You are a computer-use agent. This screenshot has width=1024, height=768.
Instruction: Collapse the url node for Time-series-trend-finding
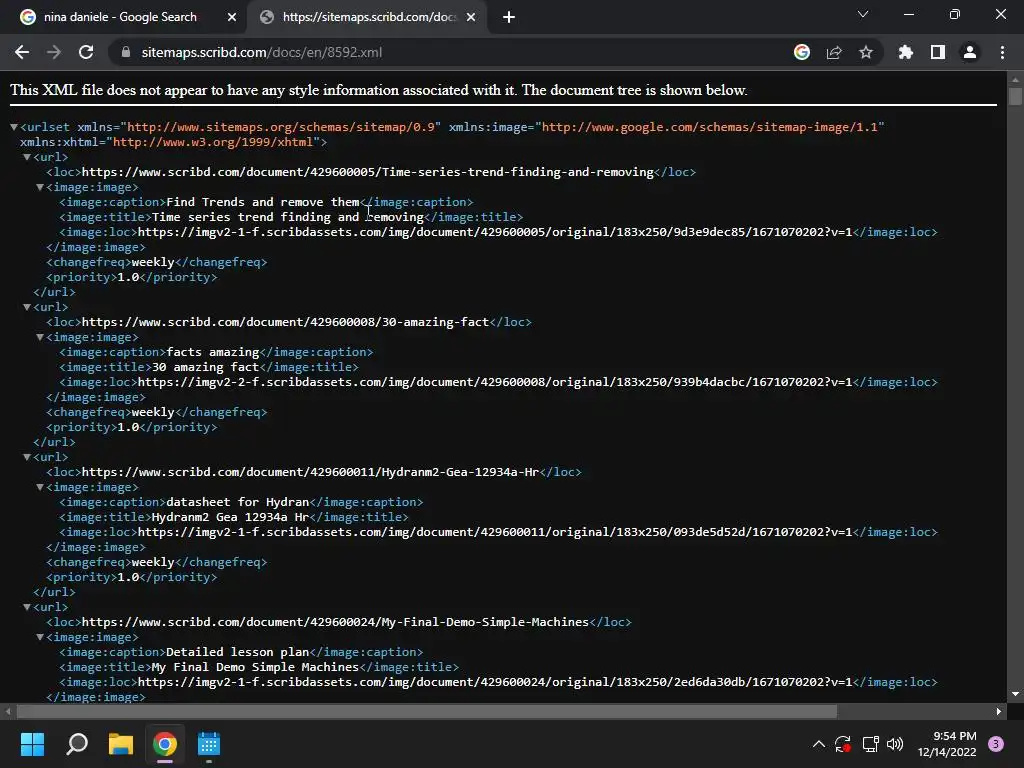27,157
